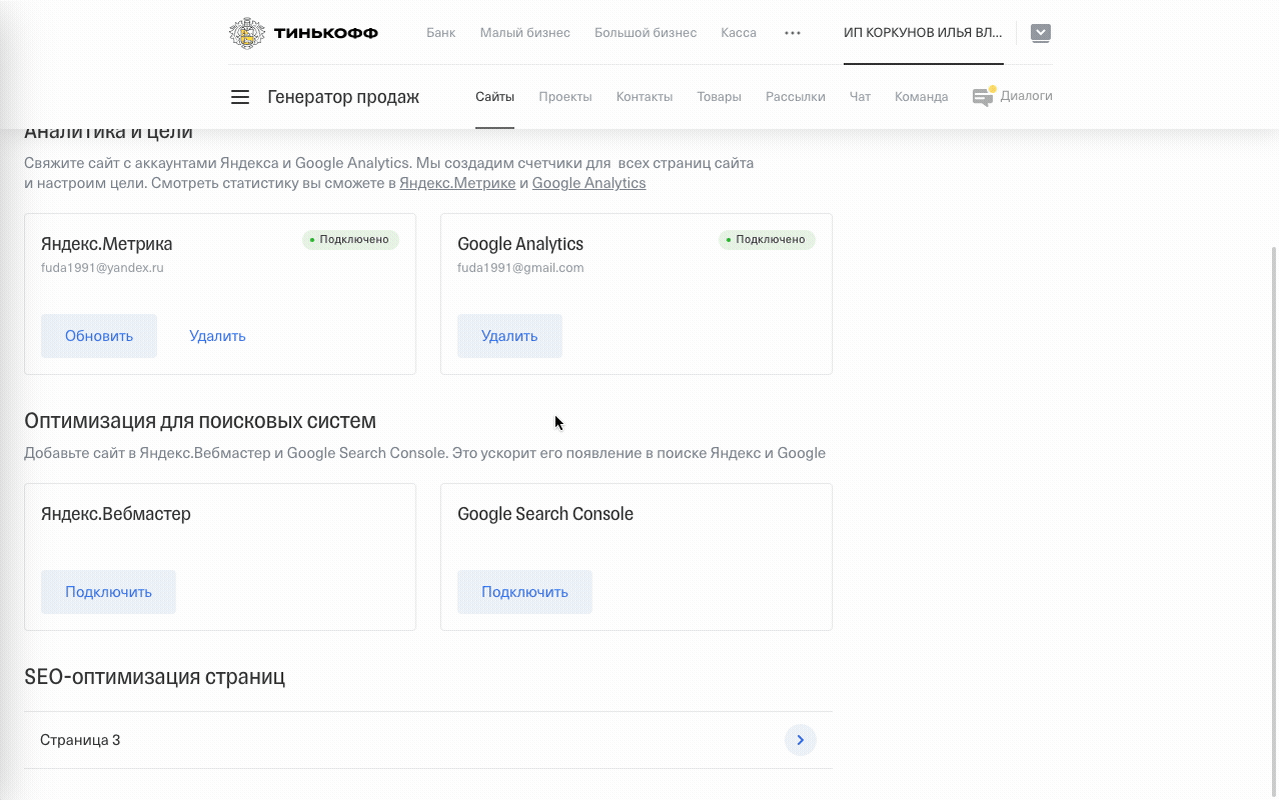The width and height of the screenshot is (1279, 800).
Task: Switch to the Сайты tab
Action: 494,97
